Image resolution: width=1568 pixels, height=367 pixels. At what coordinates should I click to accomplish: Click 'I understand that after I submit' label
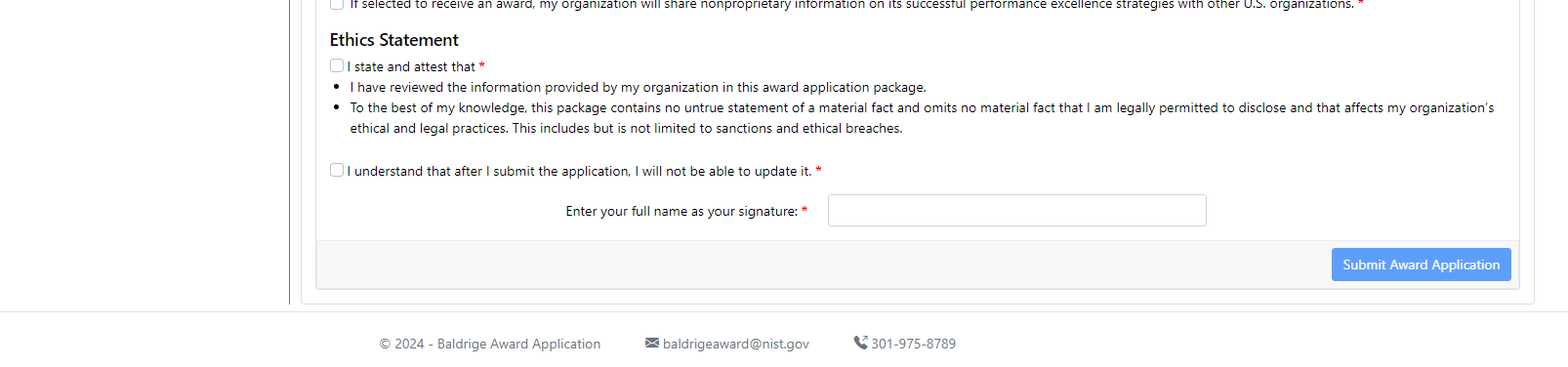(x=580, y=171)
